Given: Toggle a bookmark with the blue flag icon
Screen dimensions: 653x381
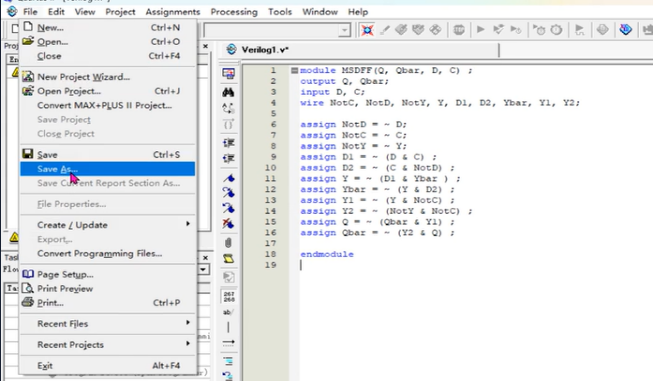Looking at the screenshot, I should (x=228, y=178).
